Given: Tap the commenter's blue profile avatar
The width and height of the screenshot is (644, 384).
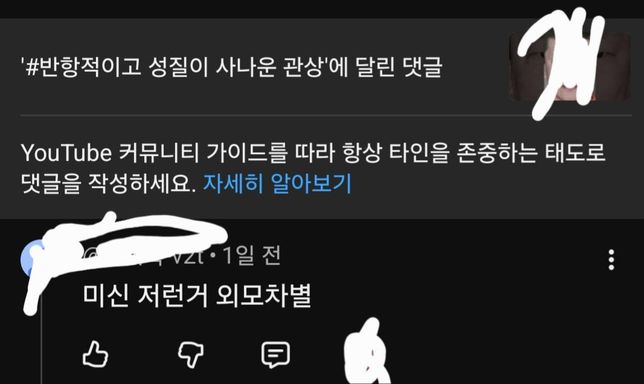Looking at the screenshot, I should tap(33, 258).
